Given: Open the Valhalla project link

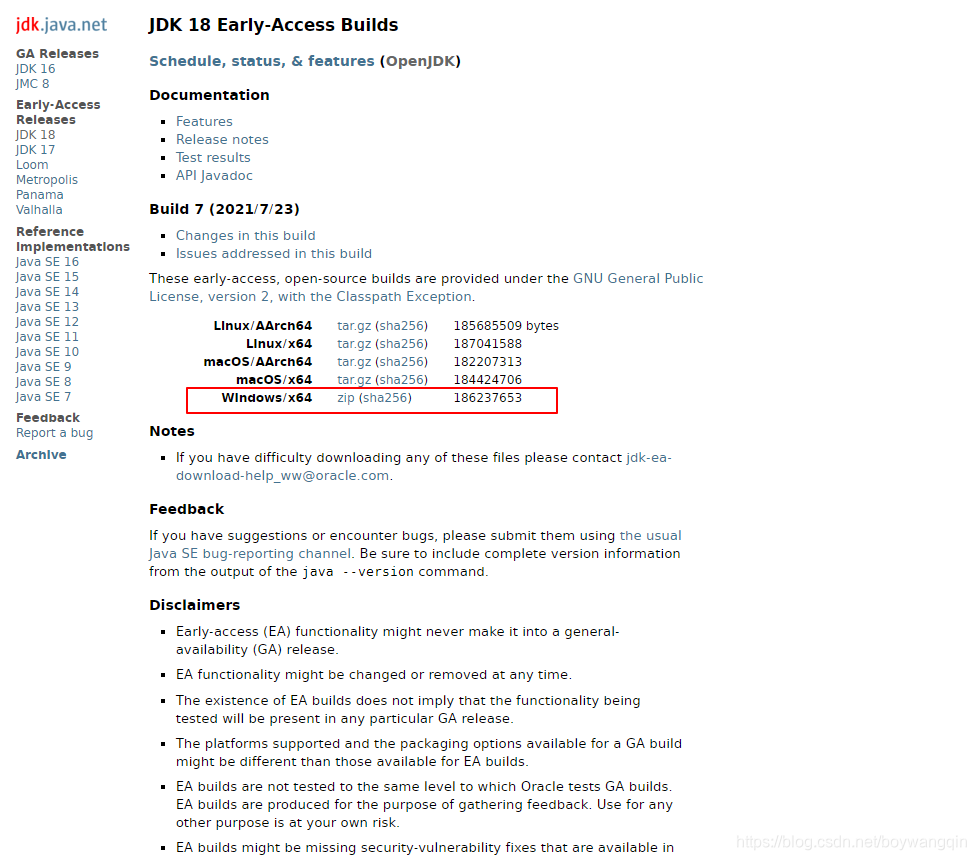Looking at the screenshot, I should 39,209.
